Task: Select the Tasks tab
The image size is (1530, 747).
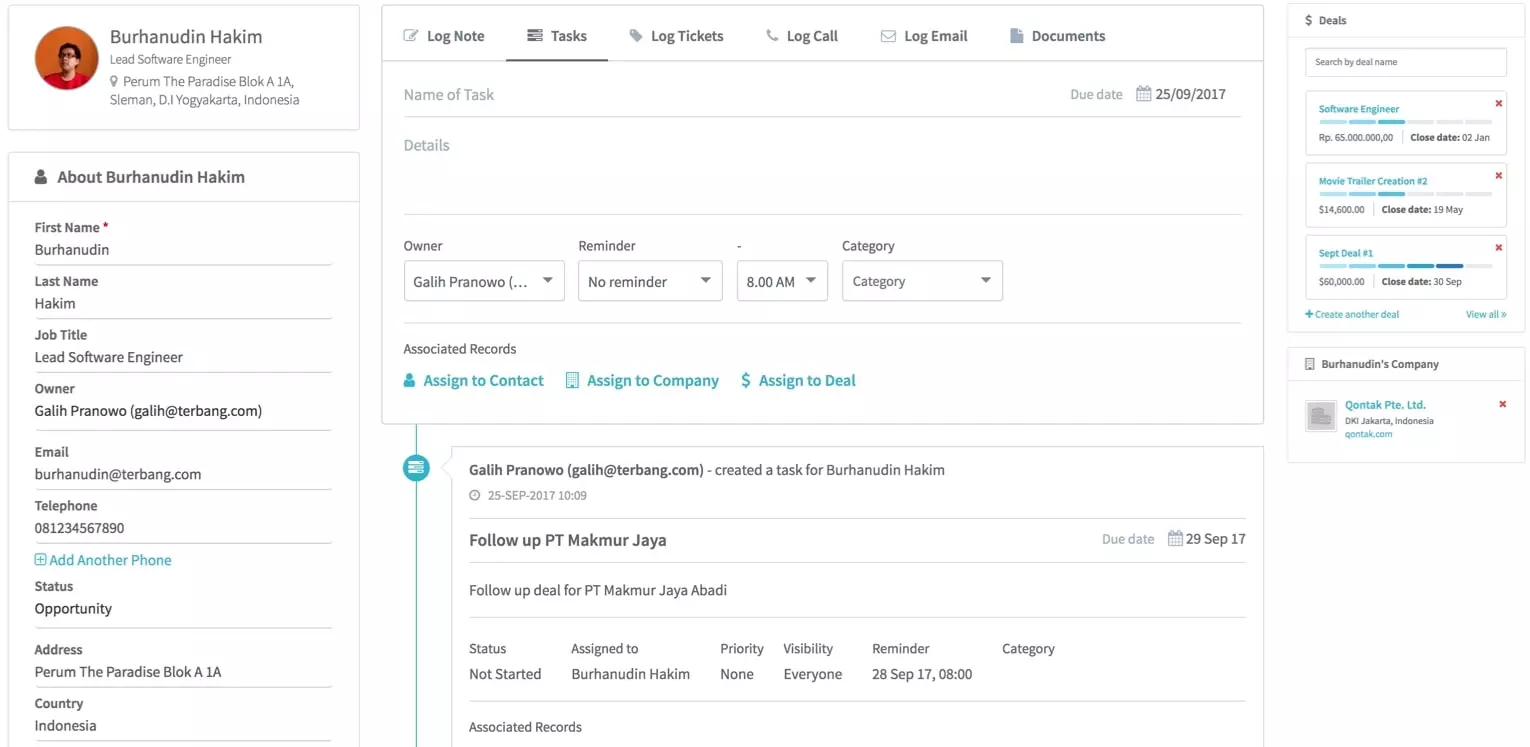Action: point(556,36)
